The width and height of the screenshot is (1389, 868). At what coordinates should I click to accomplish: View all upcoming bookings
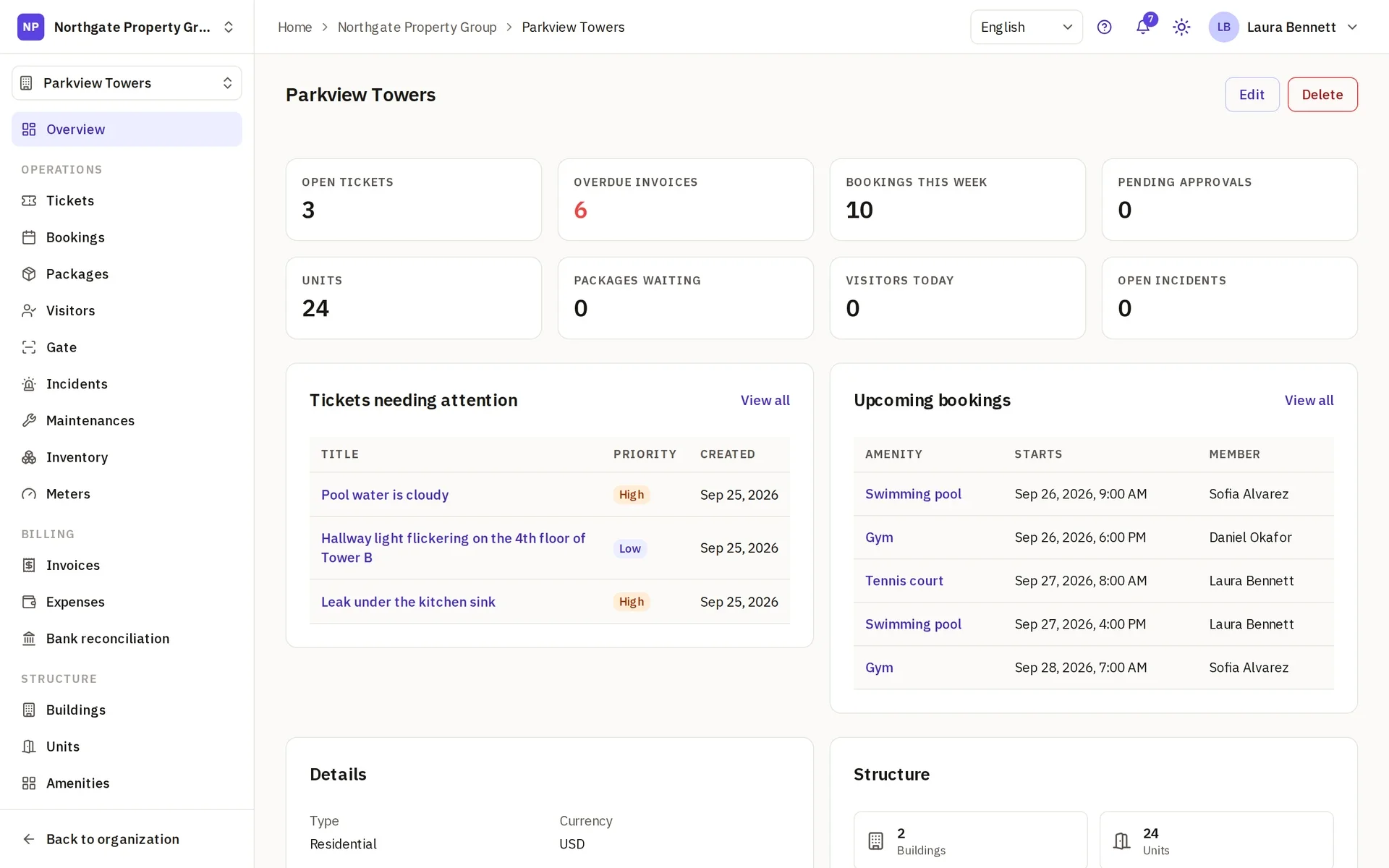point(1309,400)
